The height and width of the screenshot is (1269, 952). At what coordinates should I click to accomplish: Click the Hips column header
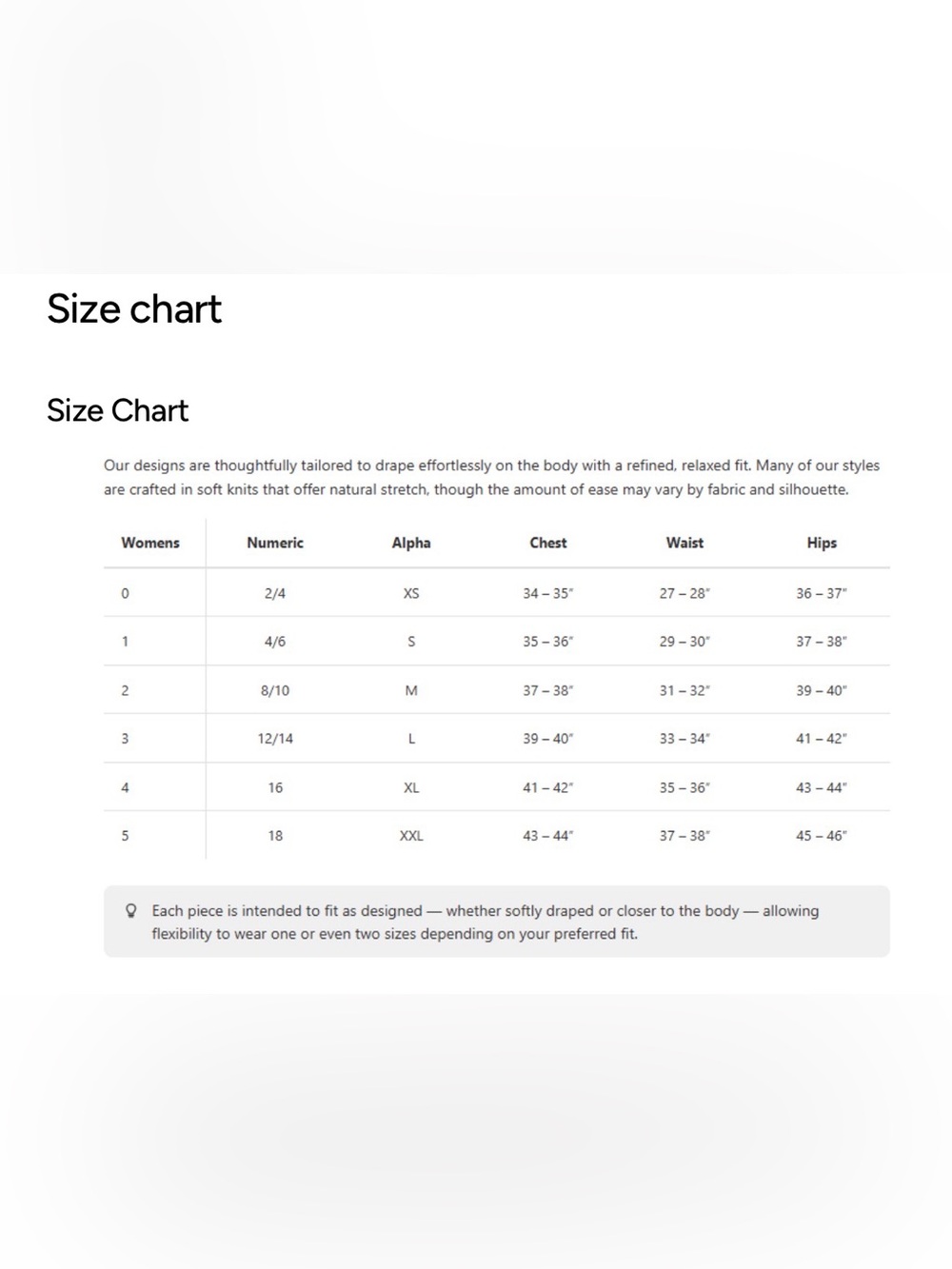[822, 543]
